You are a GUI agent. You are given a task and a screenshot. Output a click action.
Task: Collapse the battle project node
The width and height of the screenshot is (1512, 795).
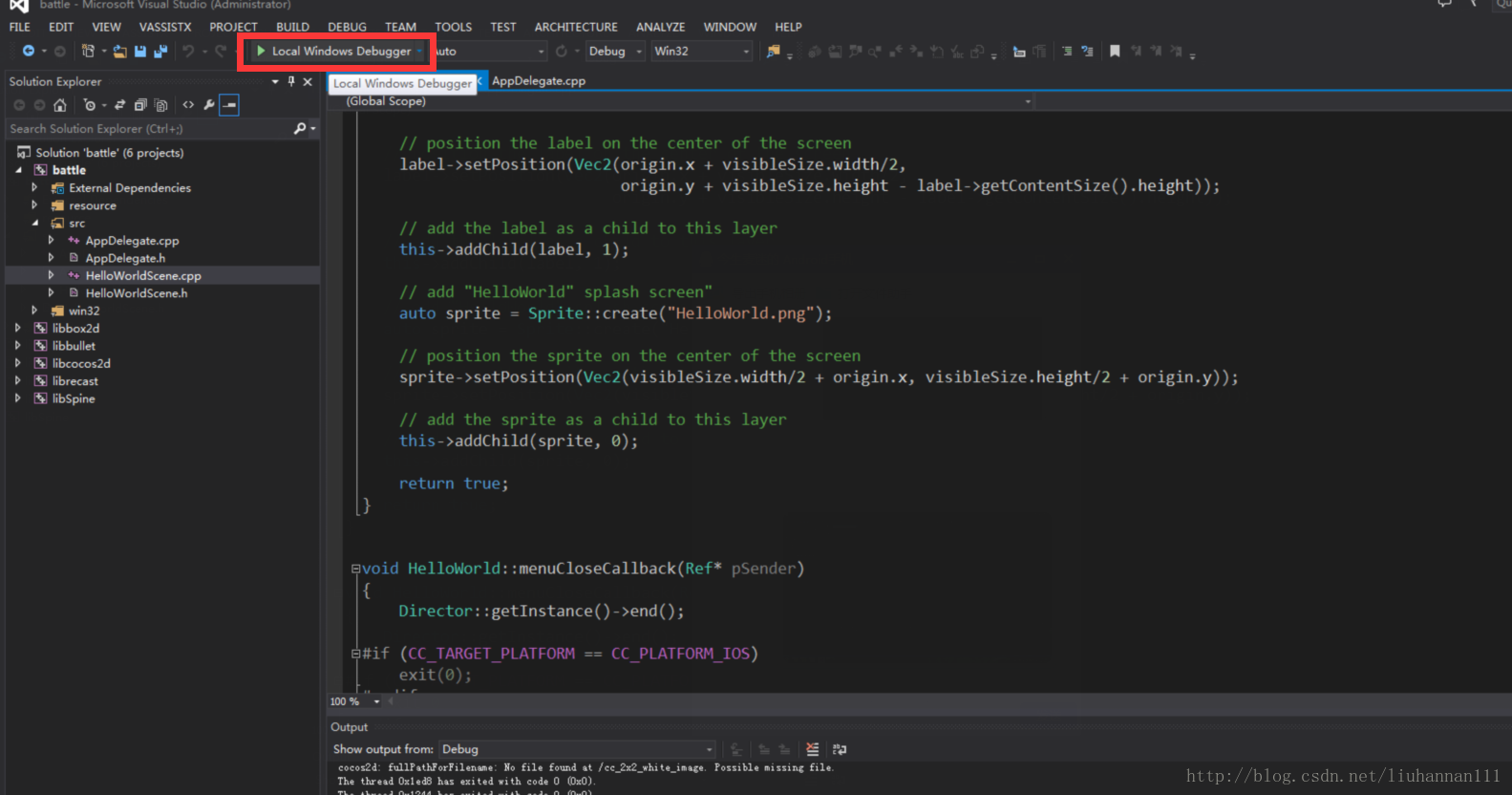(x=18, y=170)
